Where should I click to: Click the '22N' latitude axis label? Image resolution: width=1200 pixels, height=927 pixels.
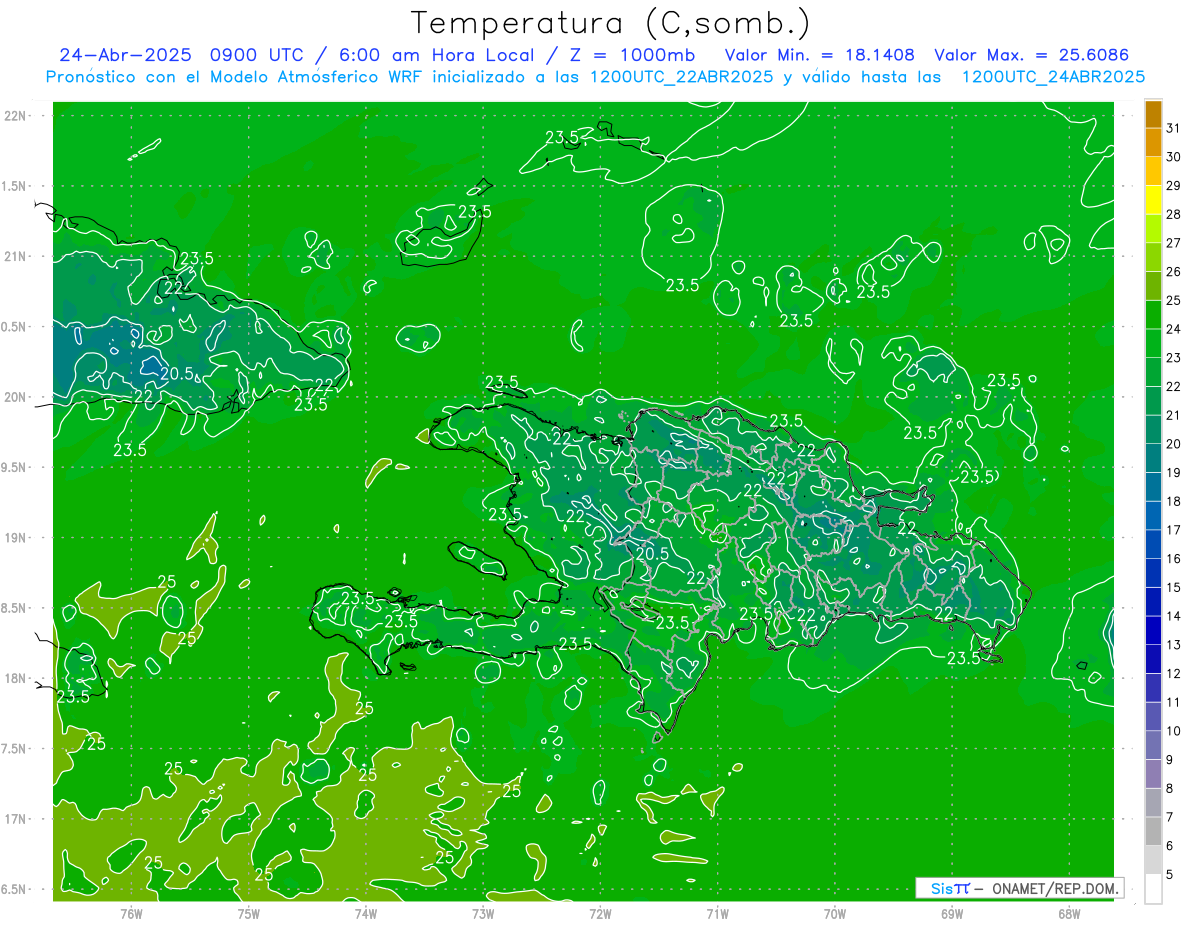pyautogui.click(x=16, y=115)
